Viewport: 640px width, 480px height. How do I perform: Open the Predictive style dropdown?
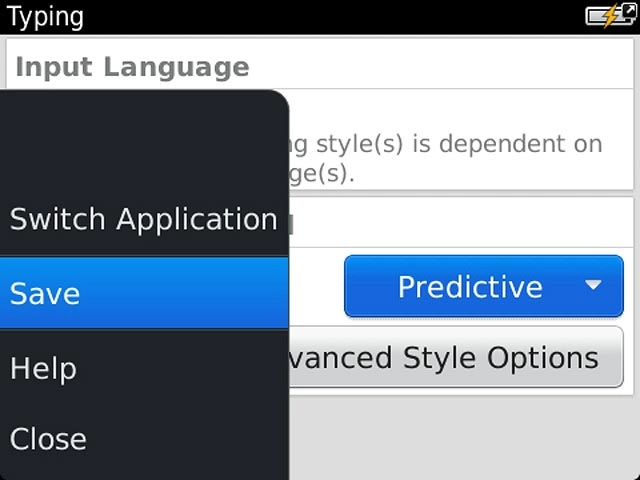pos(470,287)
